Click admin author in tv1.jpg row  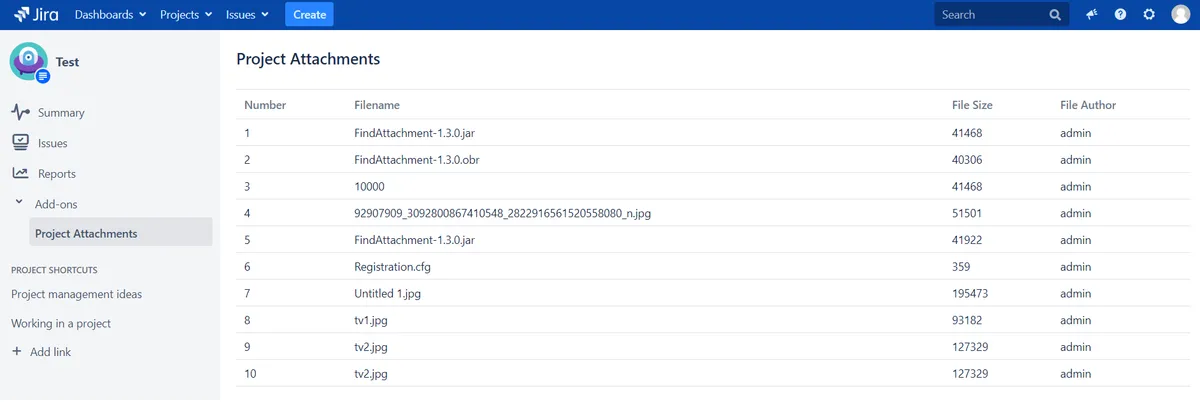(1075, 320)
